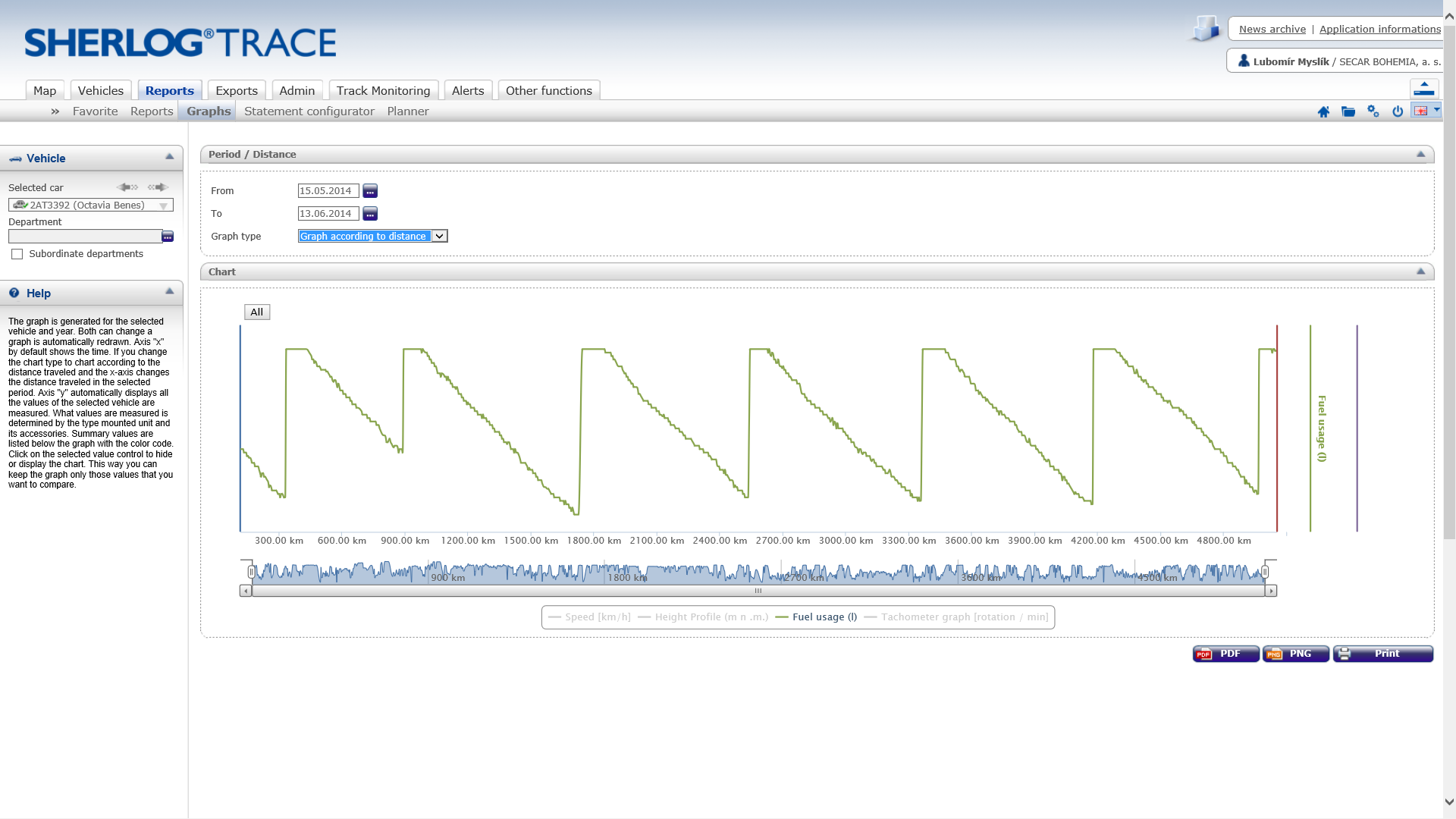Open the language flag dropdown
The width and height of the screenshot is (1456, 819).
pyautogui.click(x=1426, y=111)
